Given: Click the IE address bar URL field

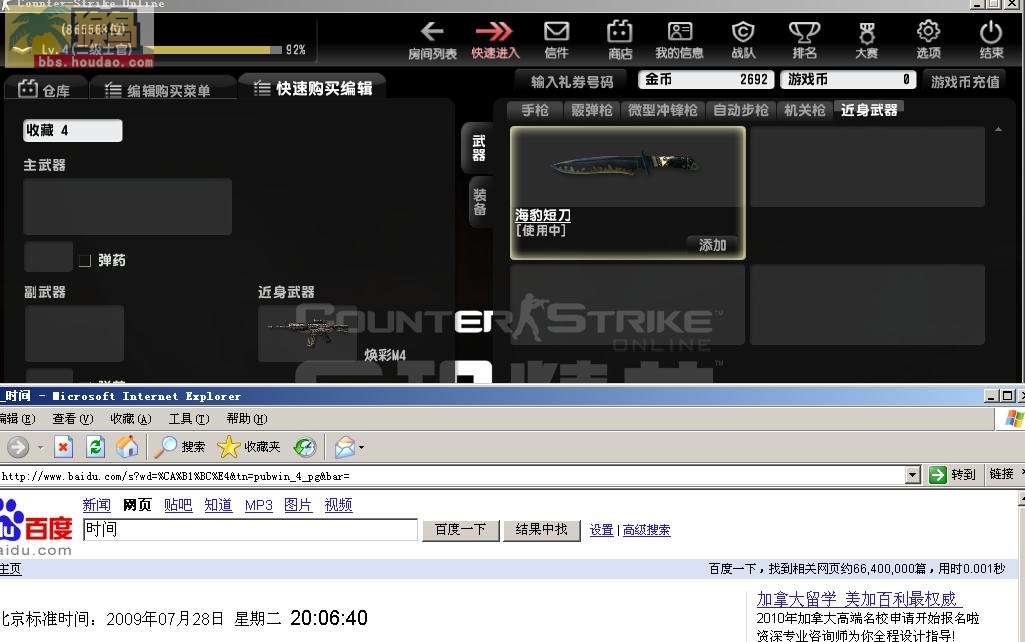Looking at the screenshot, I should 452,476.
